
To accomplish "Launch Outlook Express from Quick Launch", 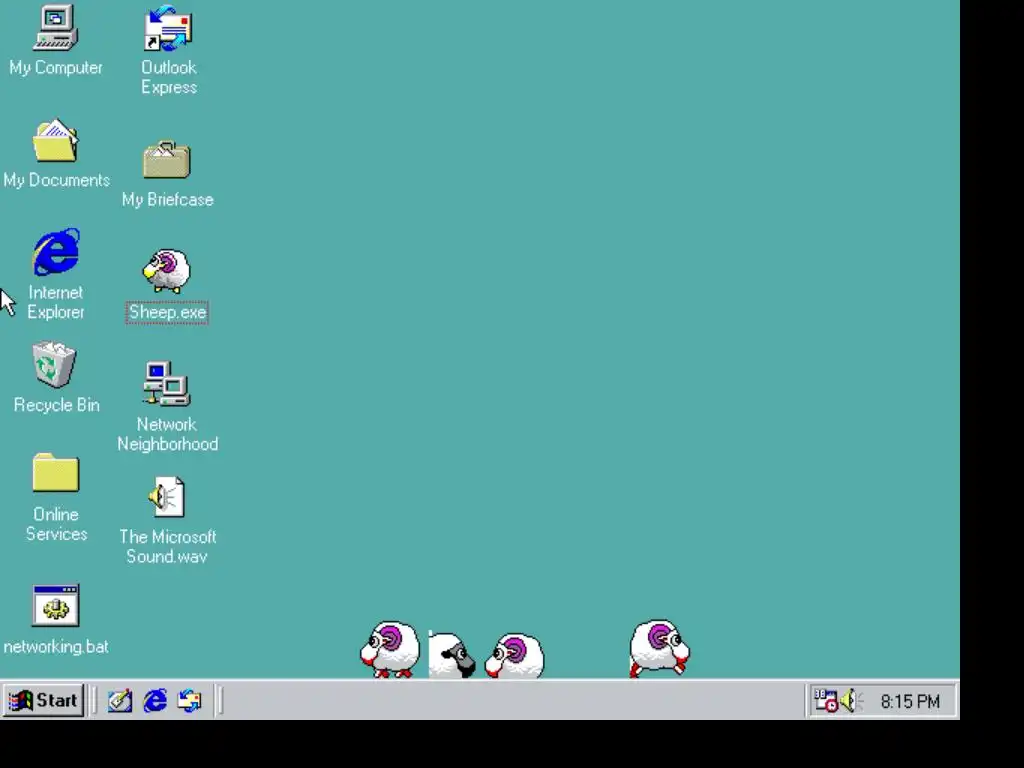I will coord(190,701).
